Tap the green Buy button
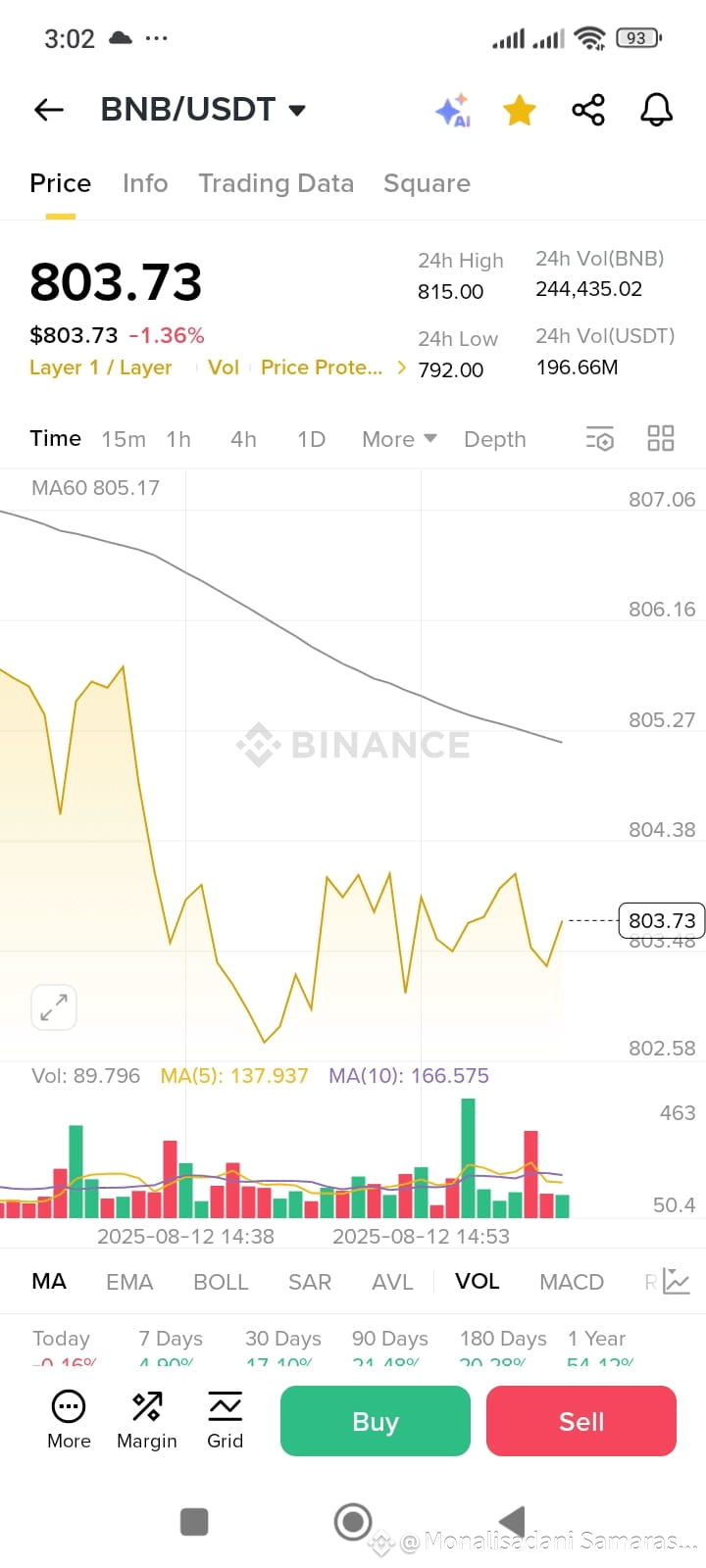The image size is (706, 1568). pyautogui.click(x=376, y=1421)
